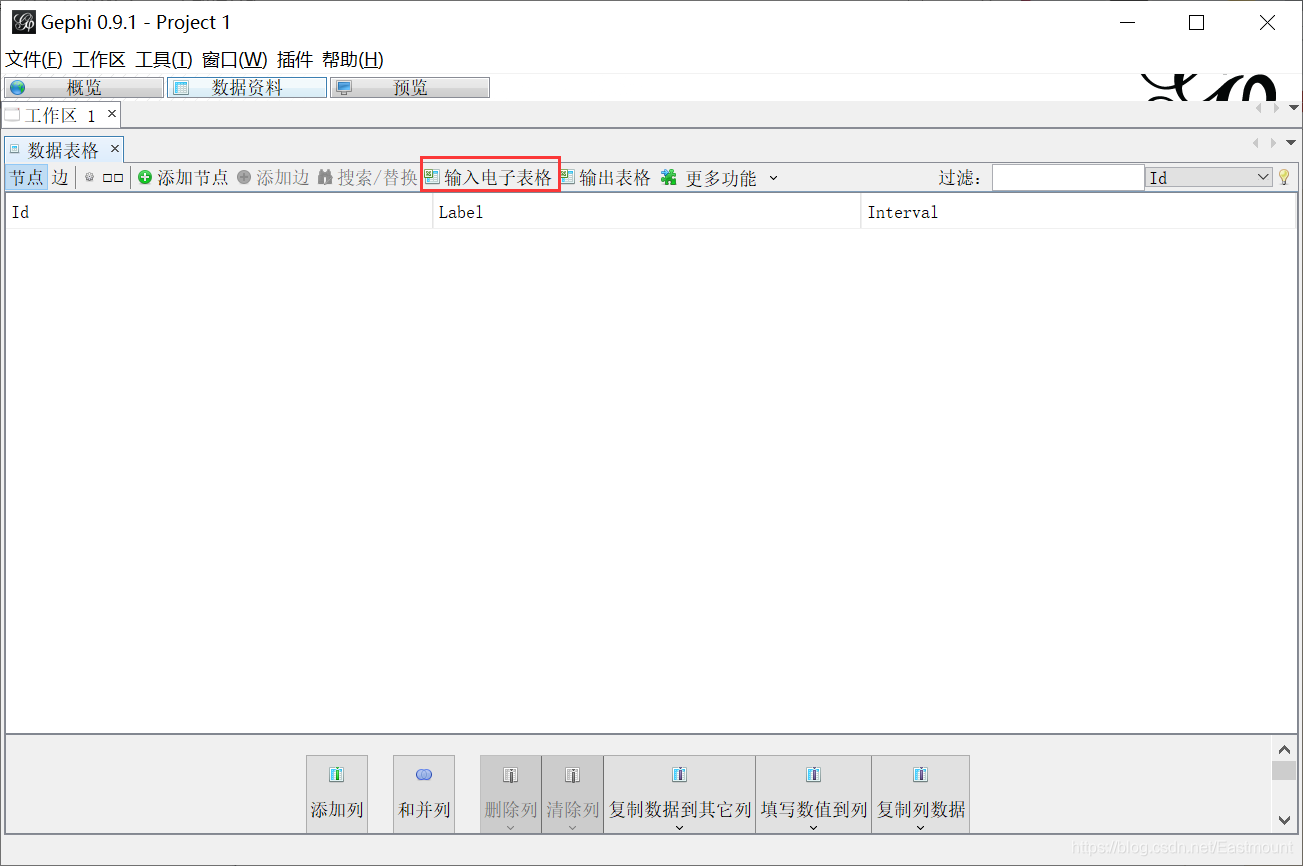
Task: Close the 工作区 1 workspace tab
Action: tap(112, 115)
